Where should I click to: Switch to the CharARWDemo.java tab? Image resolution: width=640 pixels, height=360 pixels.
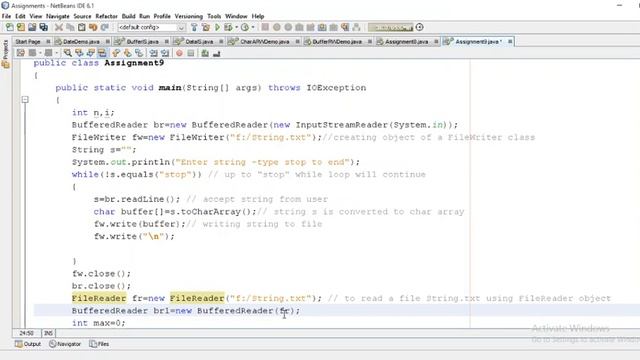coord(264,42)
